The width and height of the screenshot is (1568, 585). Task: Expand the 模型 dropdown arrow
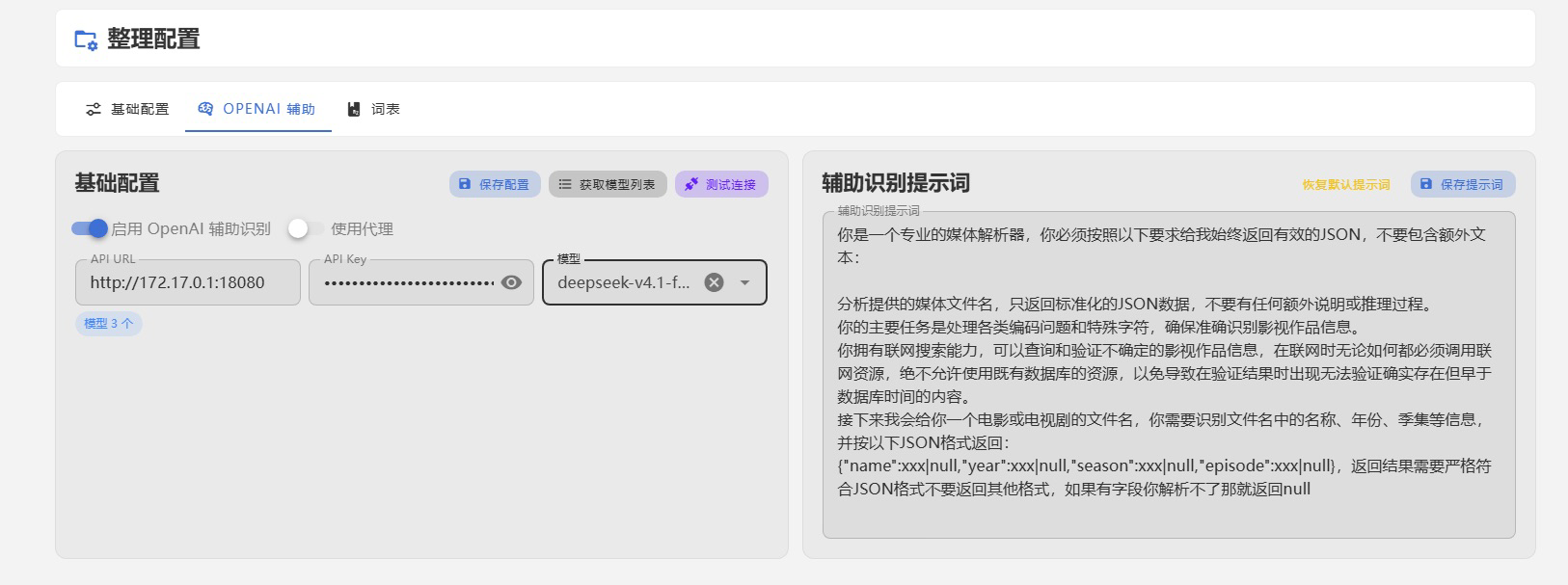click(x=744, y=282)
